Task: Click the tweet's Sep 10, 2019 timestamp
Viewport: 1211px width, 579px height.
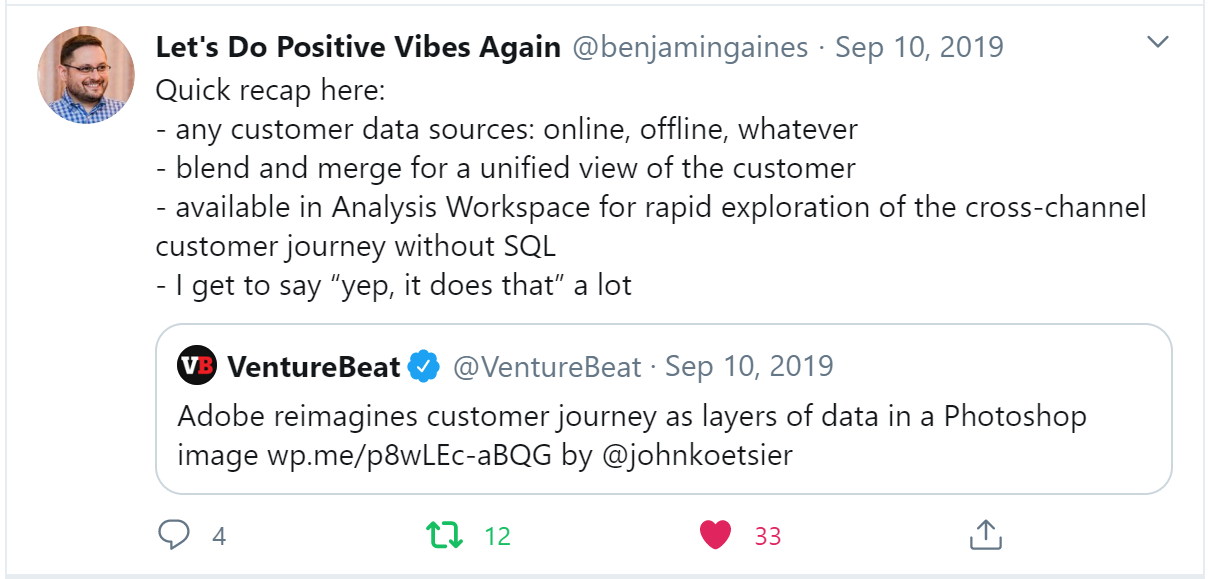Action: [919, 47]
